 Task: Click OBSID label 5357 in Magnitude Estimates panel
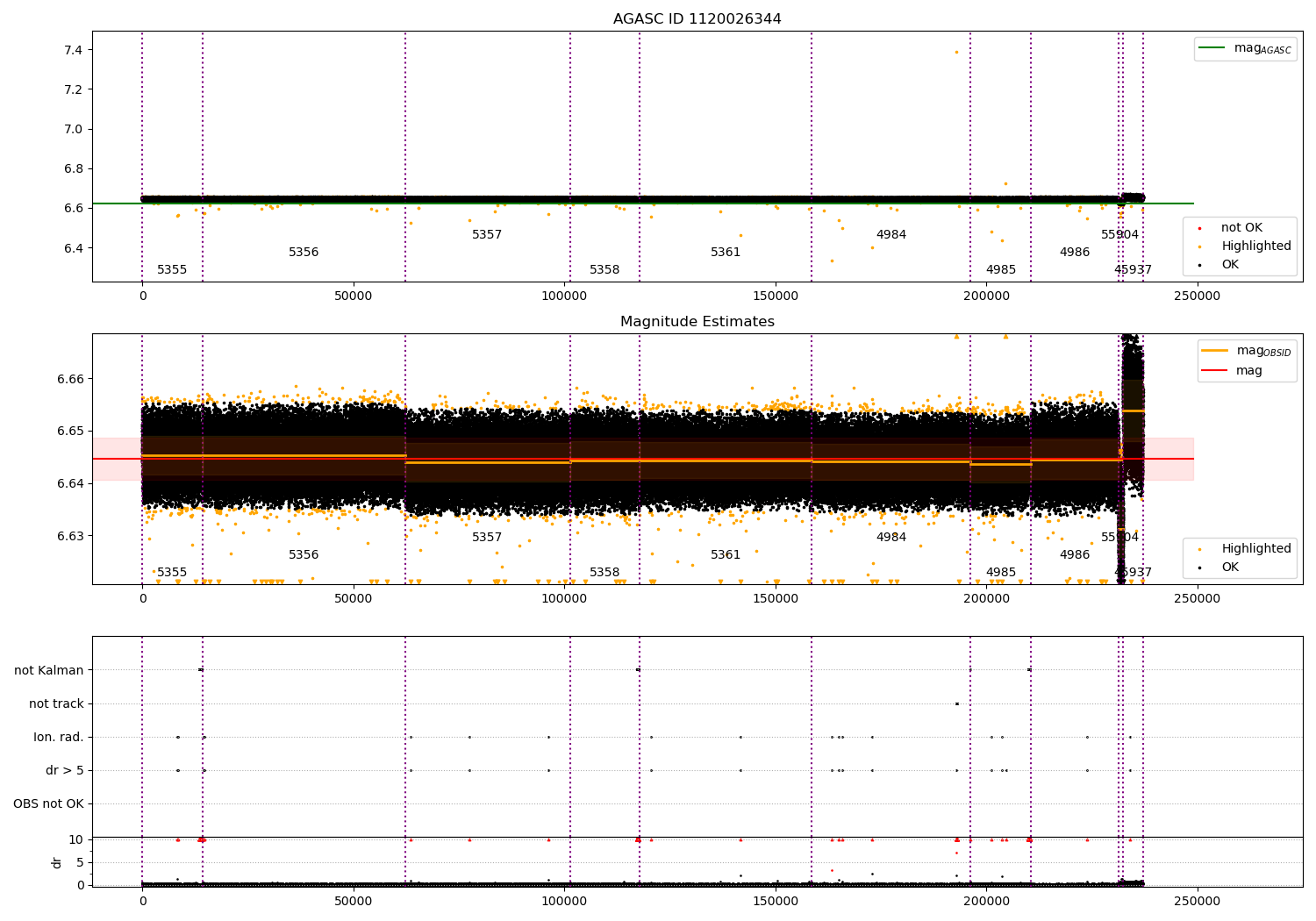coord(487,538)
